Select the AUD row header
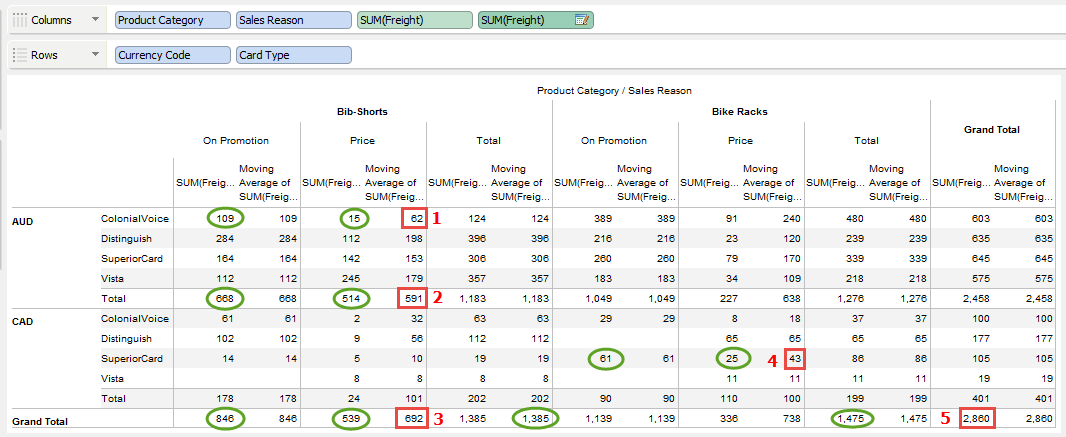1066x437 pixels. [x=23, y=220]
